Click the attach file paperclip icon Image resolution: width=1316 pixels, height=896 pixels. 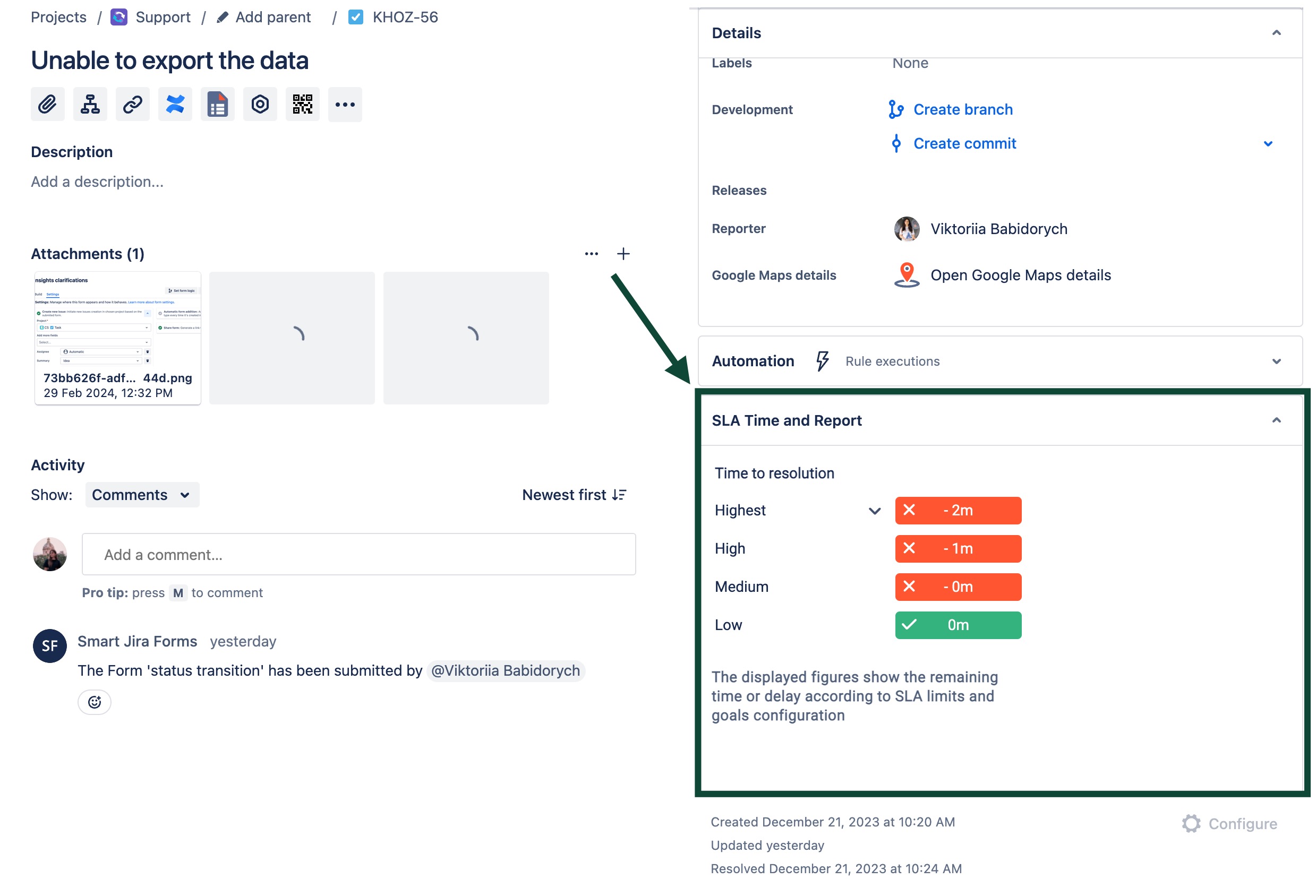click(x=48, y=104)
